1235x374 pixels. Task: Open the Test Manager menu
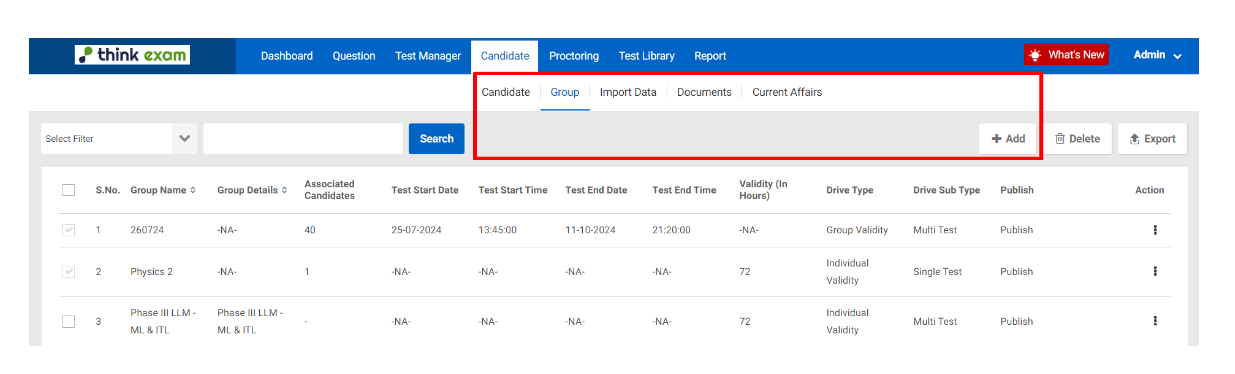click(428, 56)
